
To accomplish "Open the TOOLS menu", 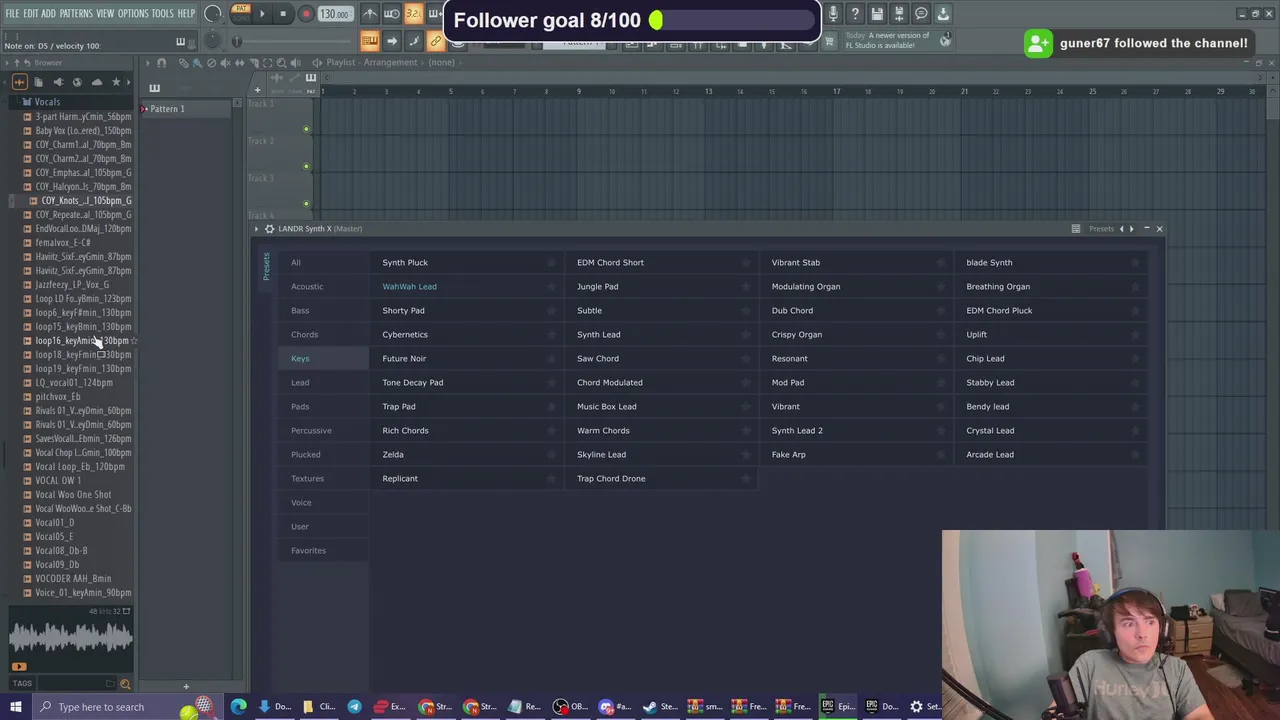I will [x=162, y=14].
